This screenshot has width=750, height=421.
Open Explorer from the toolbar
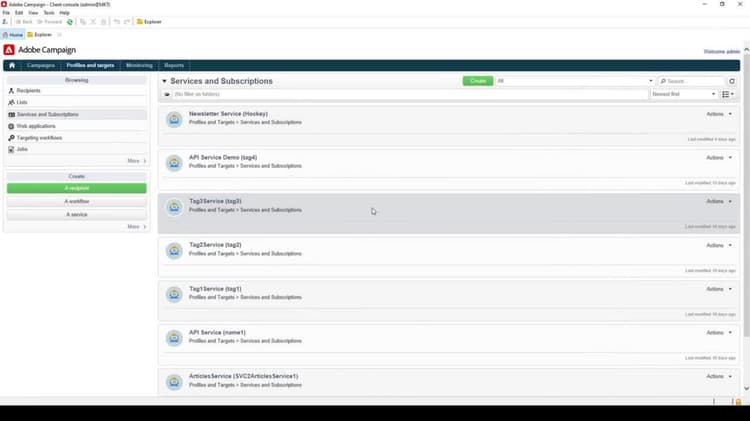point(149,22)
